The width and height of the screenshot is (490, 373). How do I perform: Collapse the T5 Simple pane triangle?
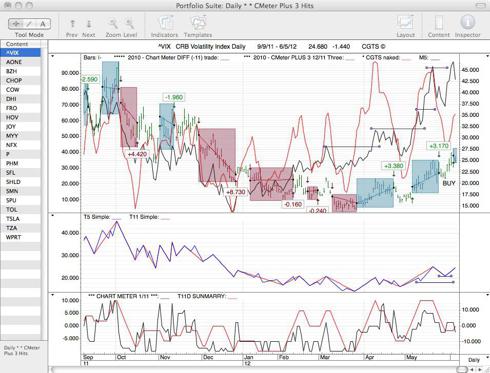point(52,216)
